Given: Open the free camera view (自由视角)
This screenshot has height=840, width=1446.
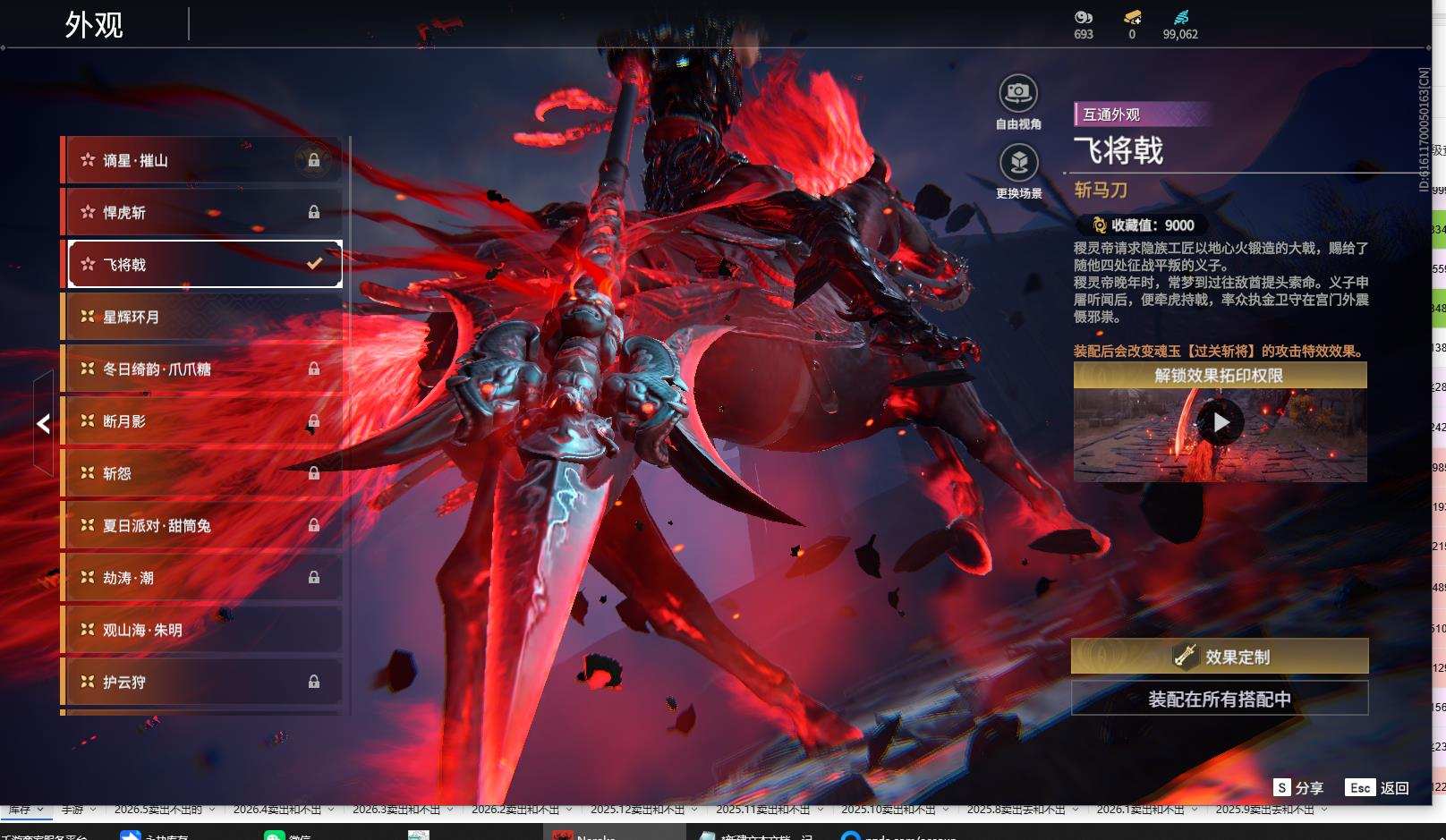Looking at the screenshot, I should pyautogui.click(x=1018, y=93).
